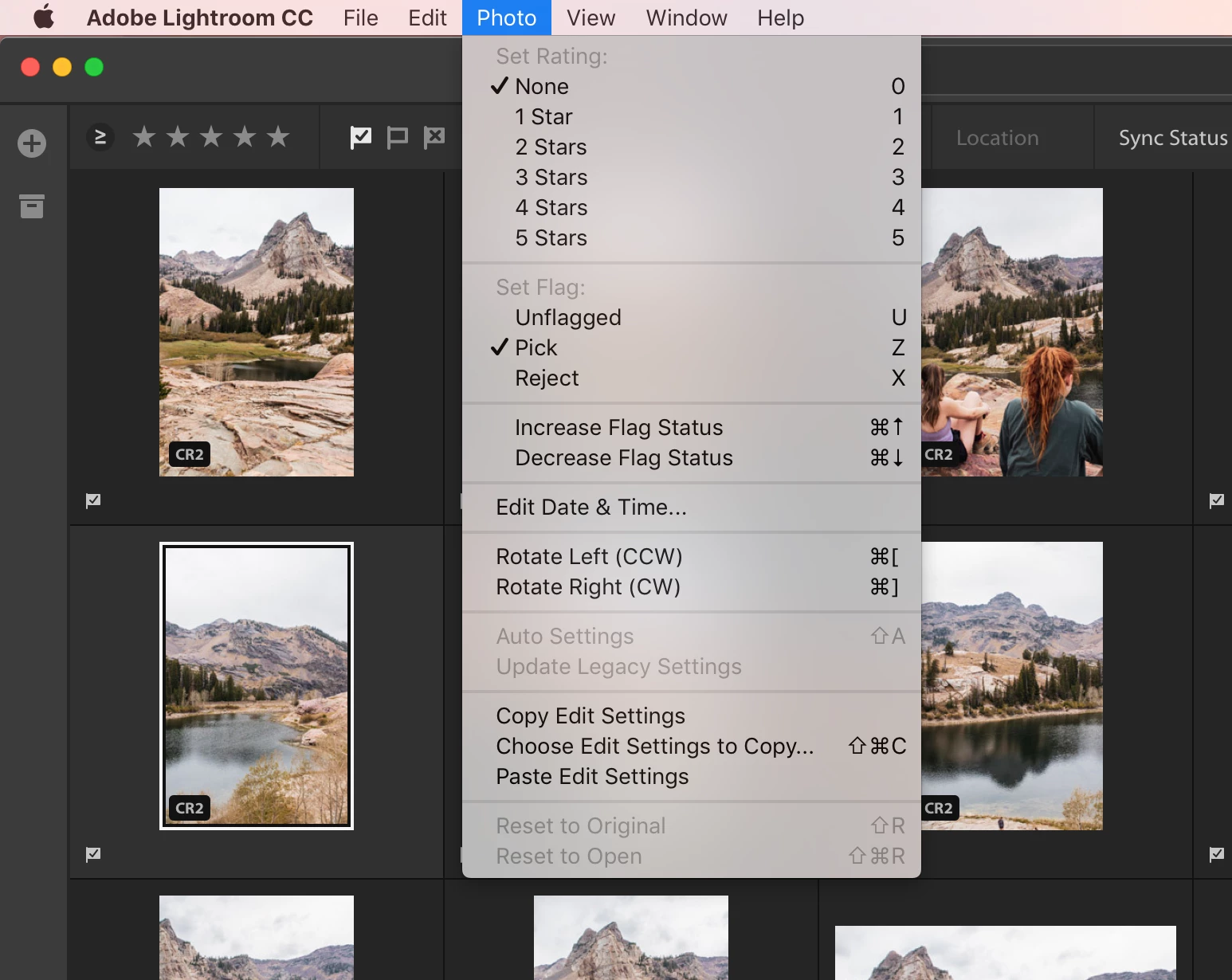The image size is (1232, 980).
Task: Open the Apple menu
Action: [x=44, y=17]
